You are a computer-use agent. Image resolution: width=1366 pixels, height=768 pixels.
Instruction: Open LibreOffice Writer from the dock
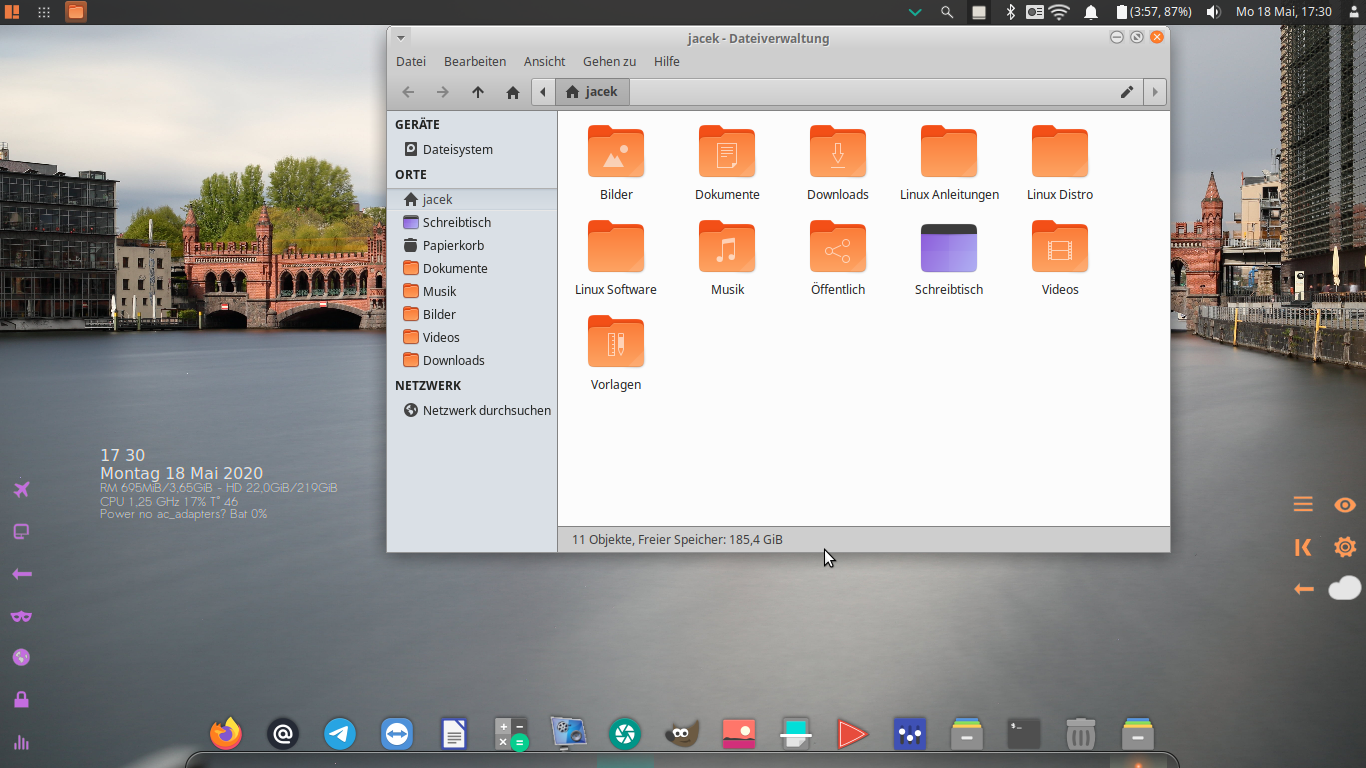coord(454,734)
